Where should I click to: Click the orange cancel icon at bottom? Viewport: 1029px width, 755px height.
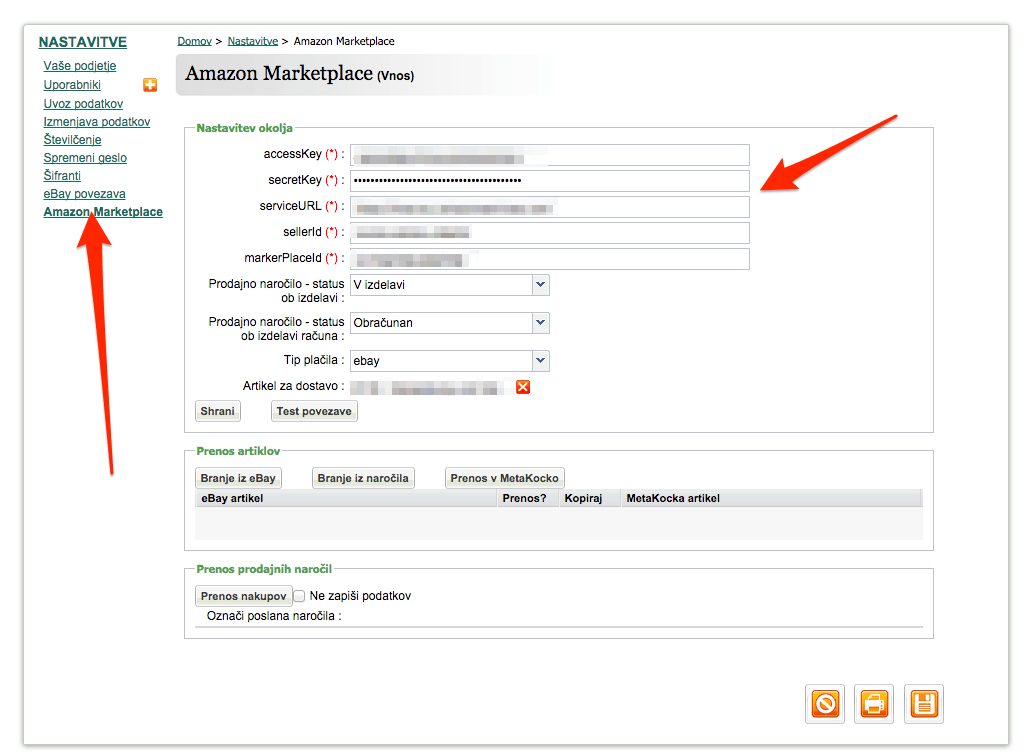pos(825,704)
